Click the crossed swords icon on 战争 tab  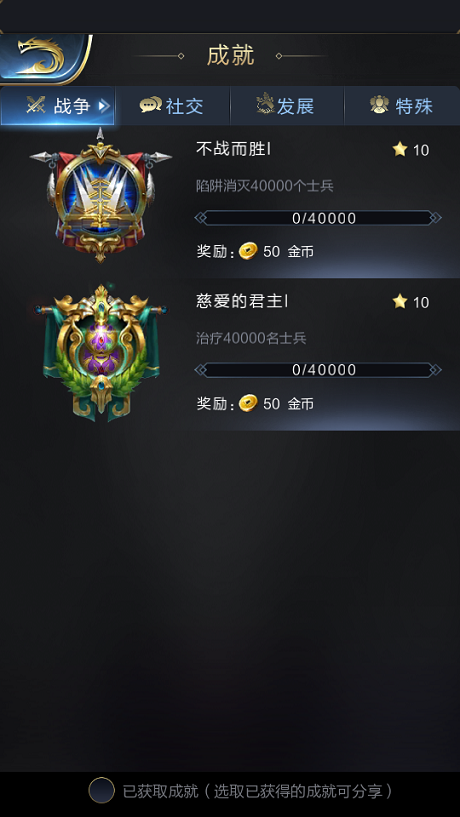36,106
